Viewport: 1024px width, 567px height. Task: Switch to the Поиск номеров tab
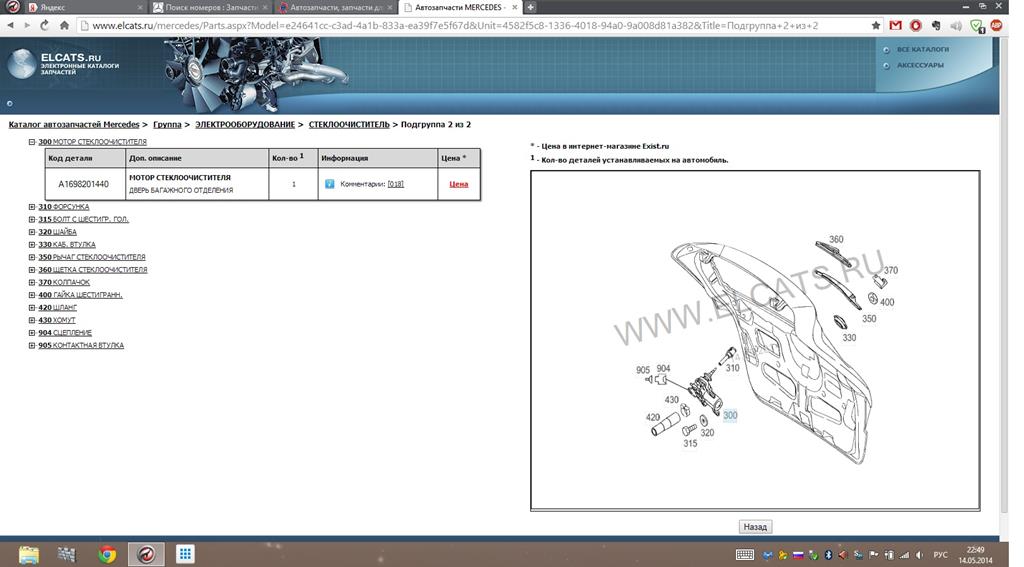tap(205, 7)
